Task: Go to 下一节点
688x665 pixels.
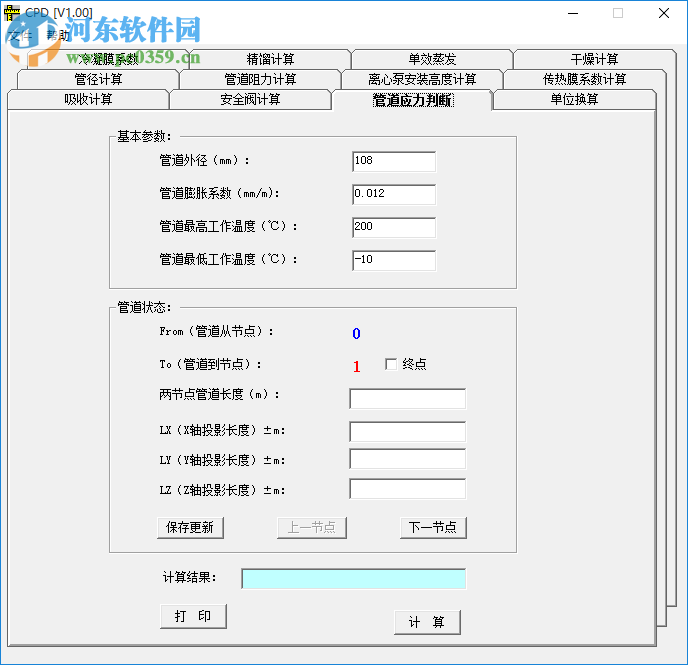Action: click(433, 527)
